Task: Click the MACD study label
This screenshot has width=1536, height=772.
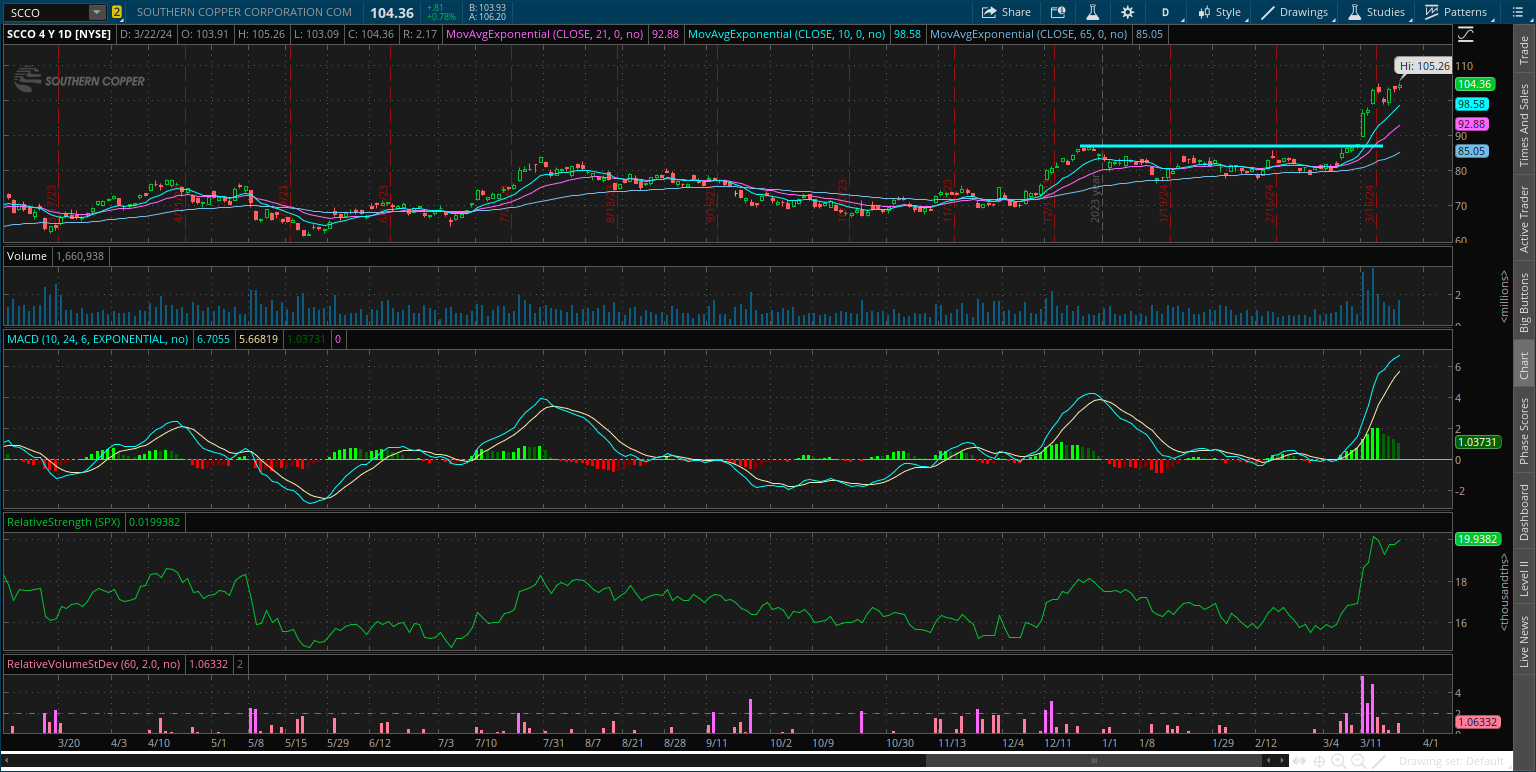Action: (98, 339)
